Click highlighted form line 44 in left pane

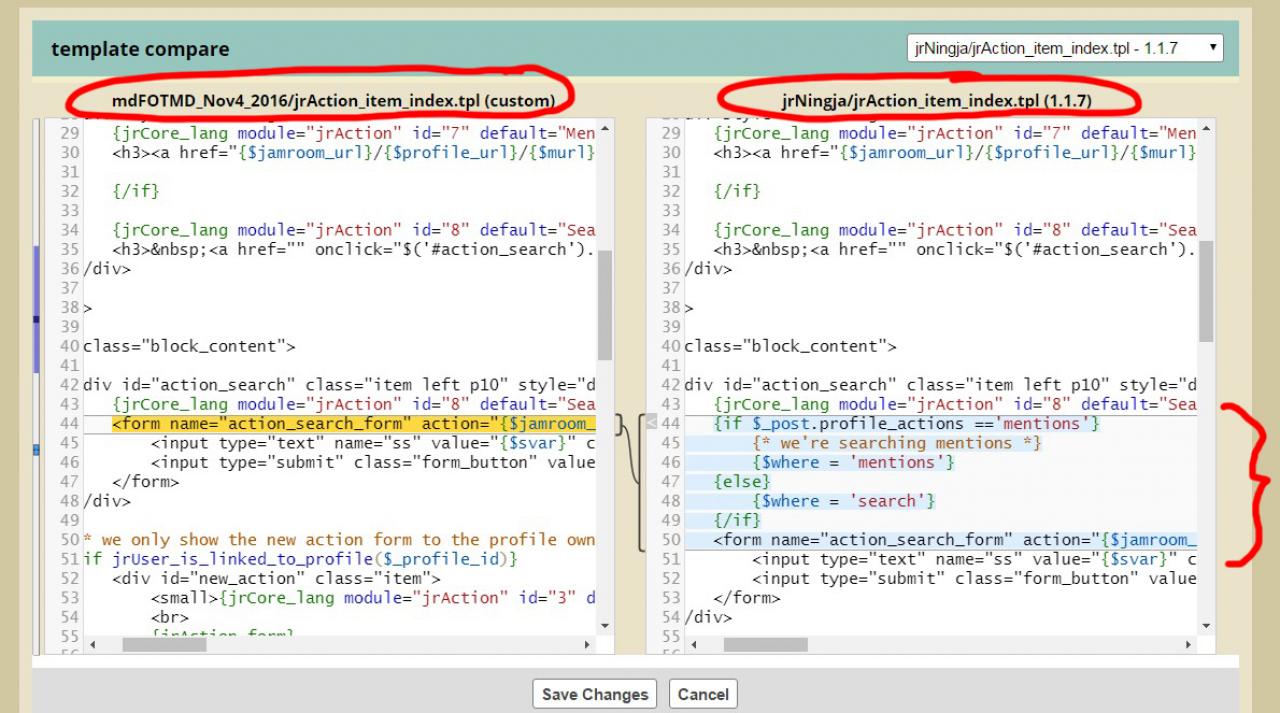click(x=350, y=424)
